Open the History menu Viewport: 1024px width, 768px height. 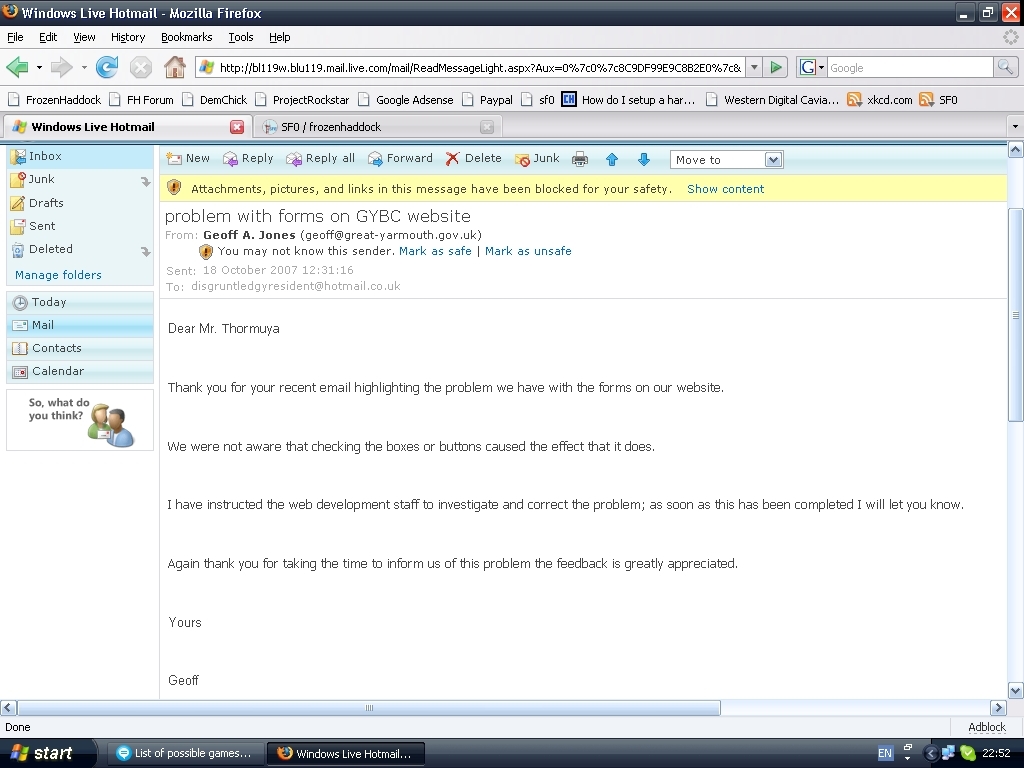(128, 37)
